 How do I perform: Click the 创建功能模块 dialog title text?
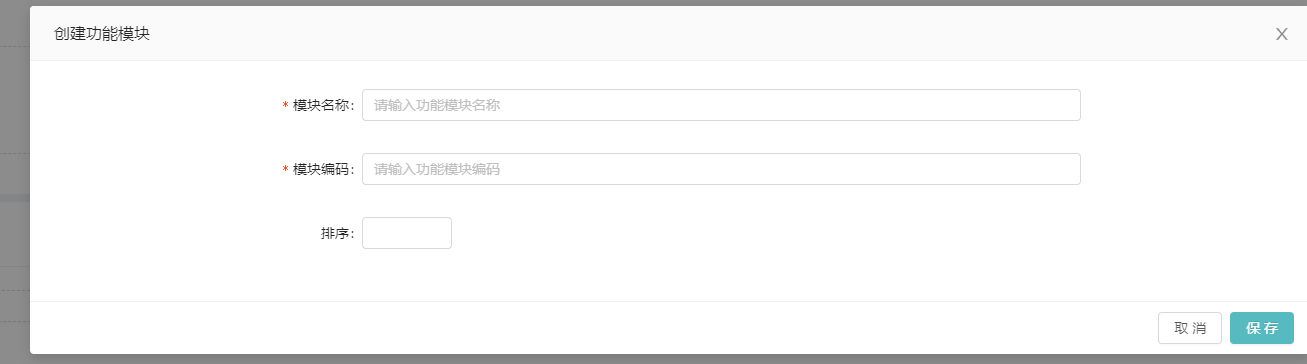[102, 34]
